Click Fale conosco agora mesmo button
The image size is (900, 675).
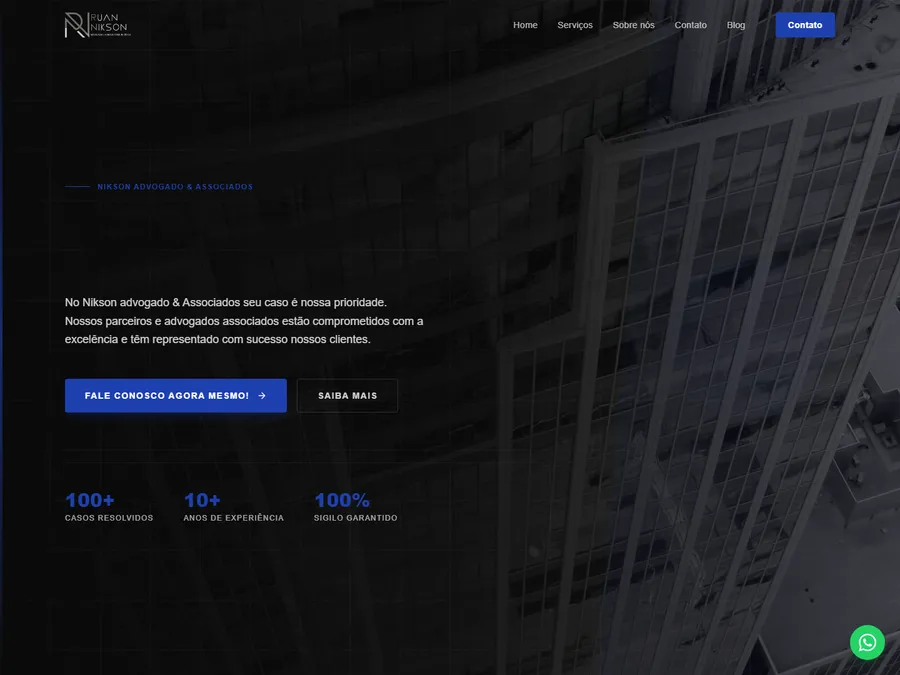tap(176, 395)
